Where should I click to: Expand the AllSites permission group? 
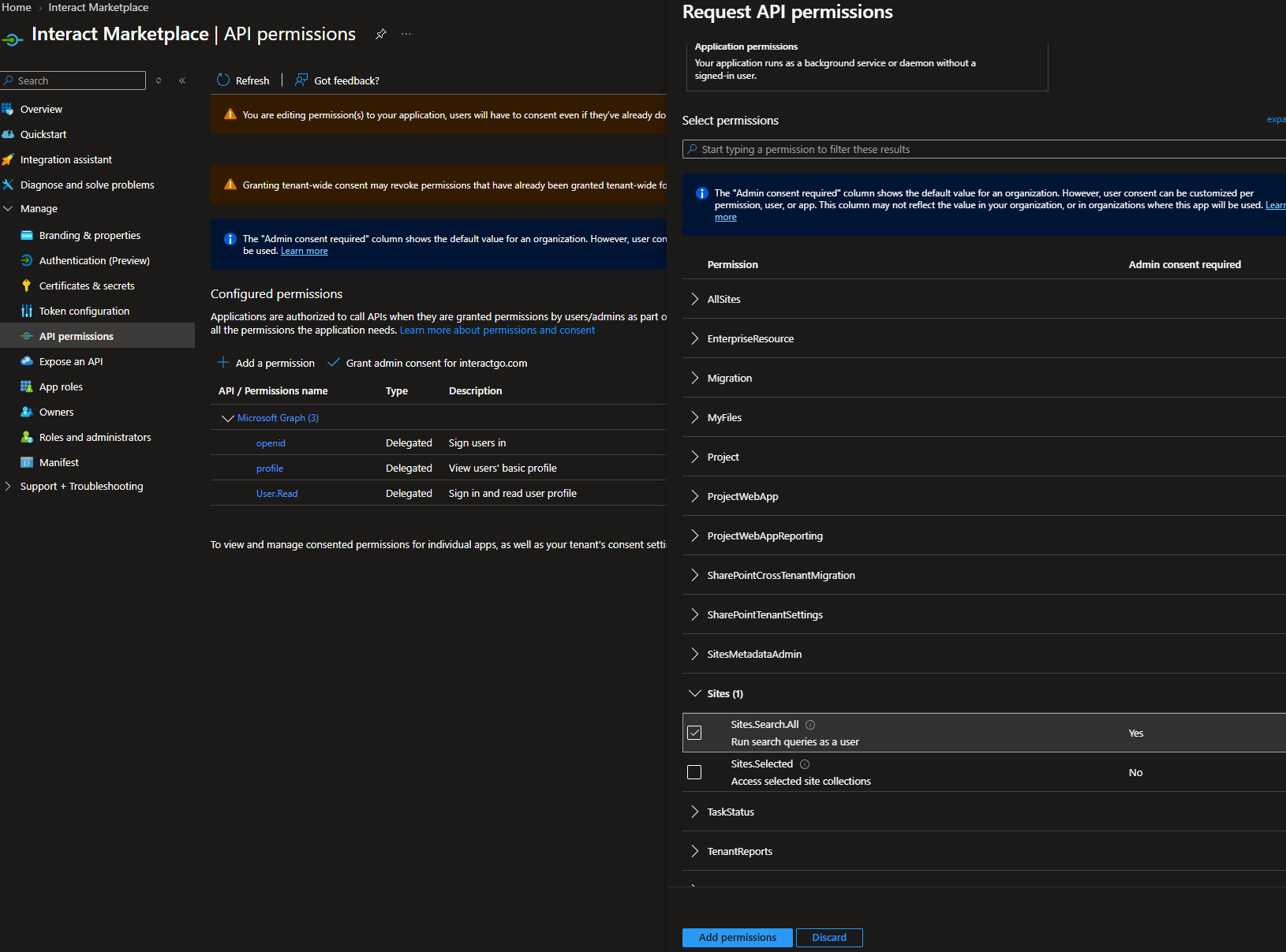694,299
